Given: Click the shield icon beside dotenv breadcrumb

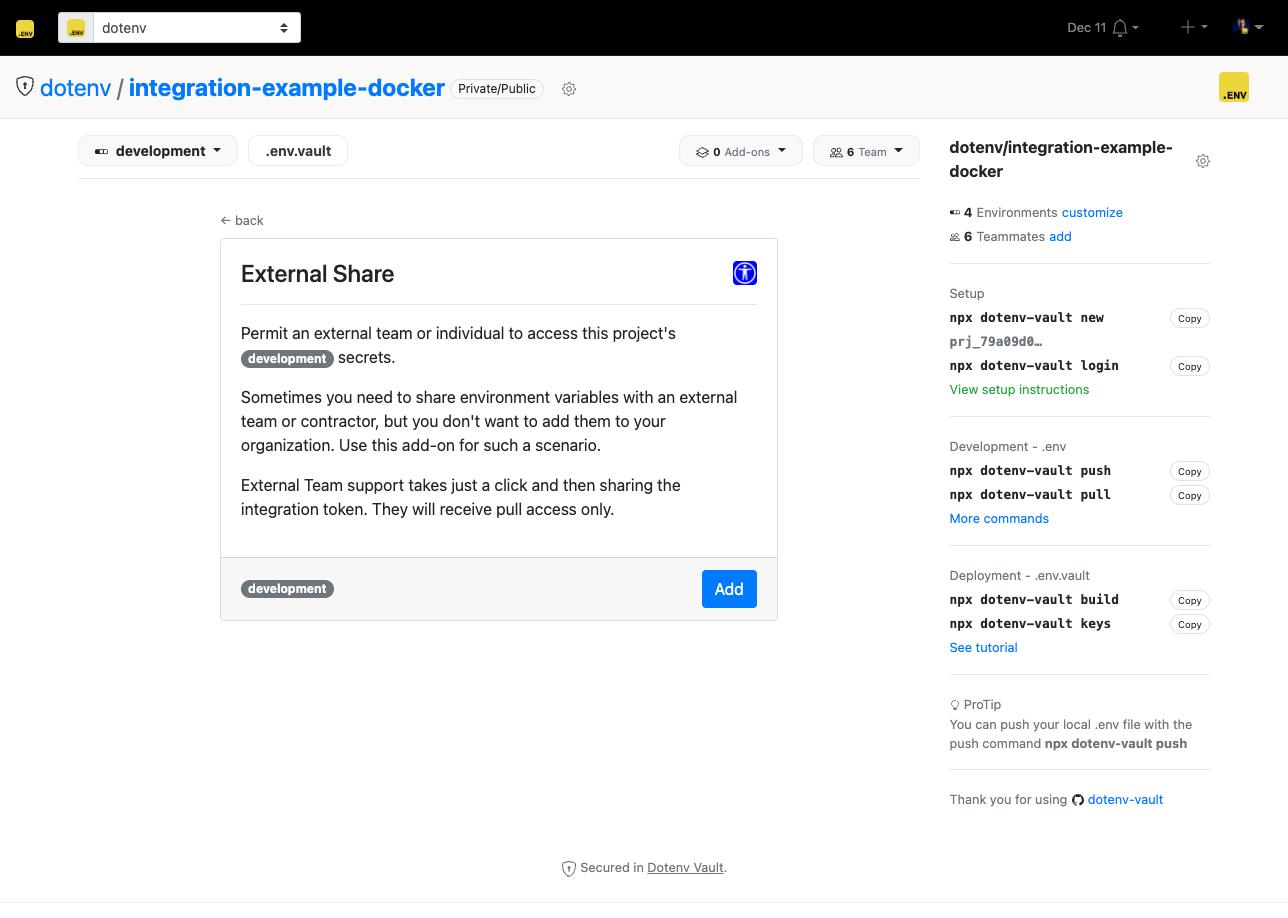Looking at the screenshot, I should (25, 87).
